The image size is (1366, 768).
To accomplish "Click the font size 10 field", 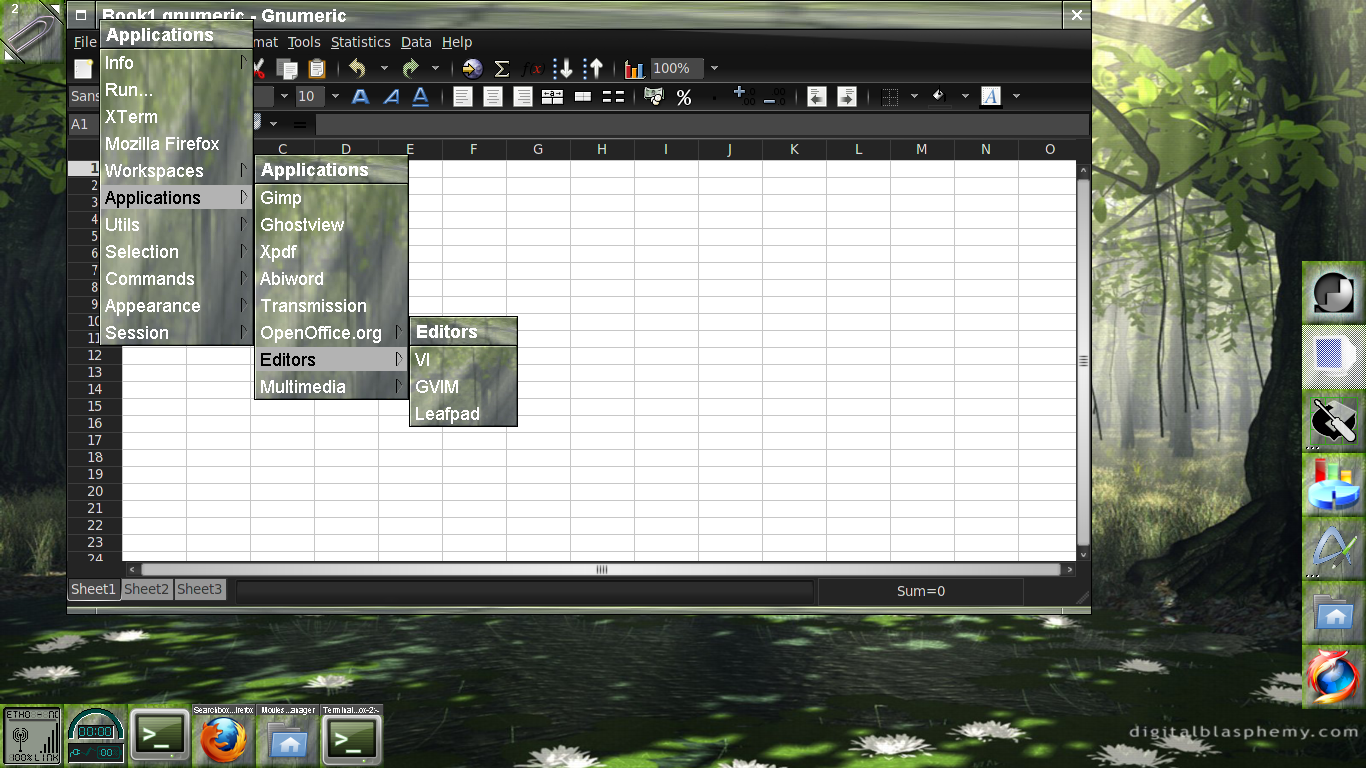I will tap(308, 97).
